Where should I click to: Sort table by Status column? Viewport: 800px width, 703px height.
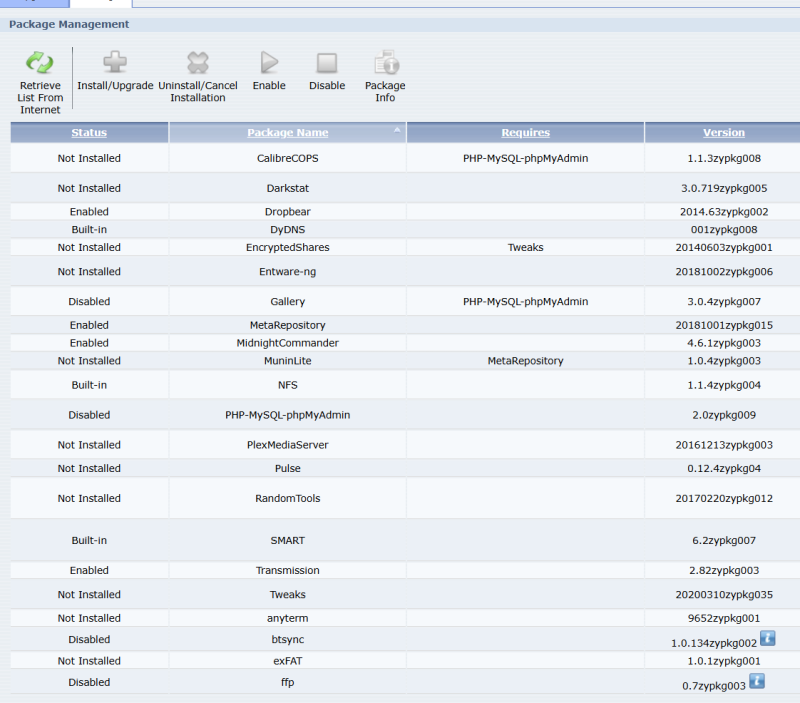89,133
